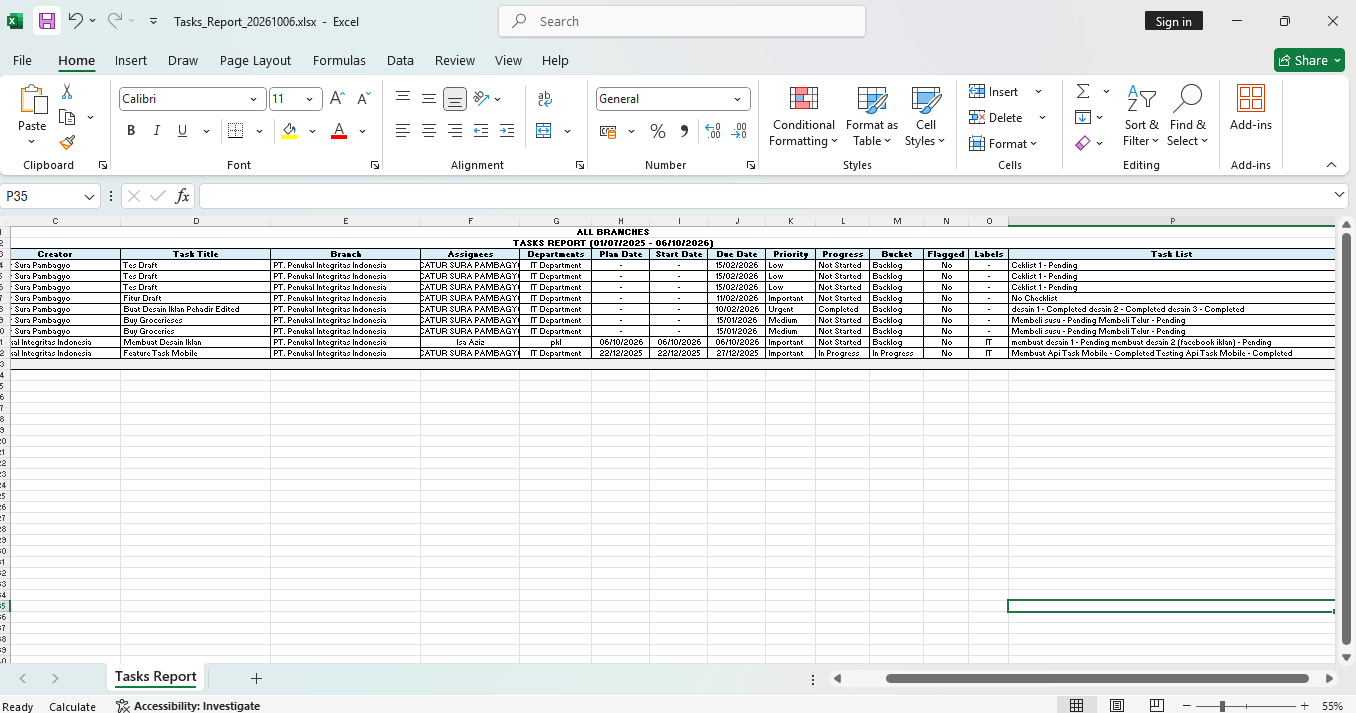The width and height of the screenshot is (1356, 713).
Task: Click Decrease Decimal icon
Action: pos(739,131)
